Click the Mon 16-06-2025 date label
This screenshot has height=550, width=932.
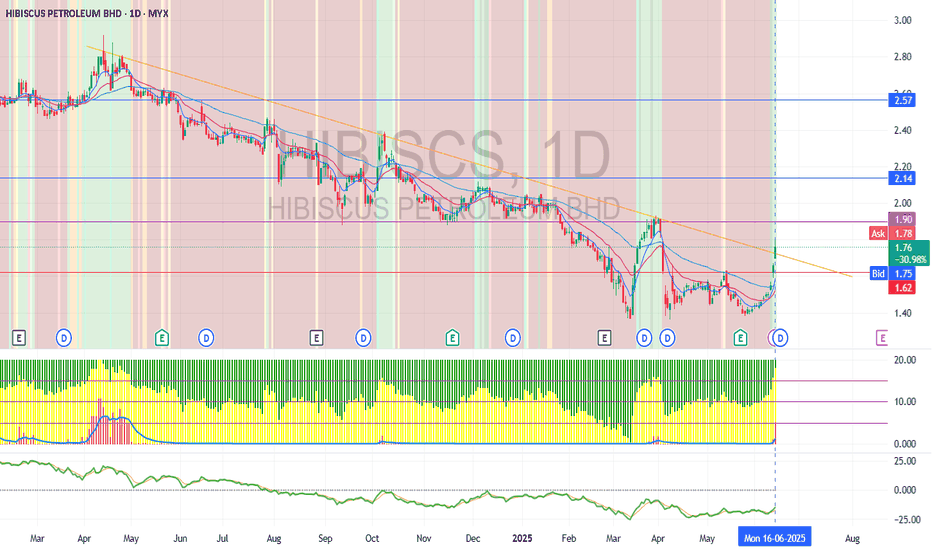point(774,538)
